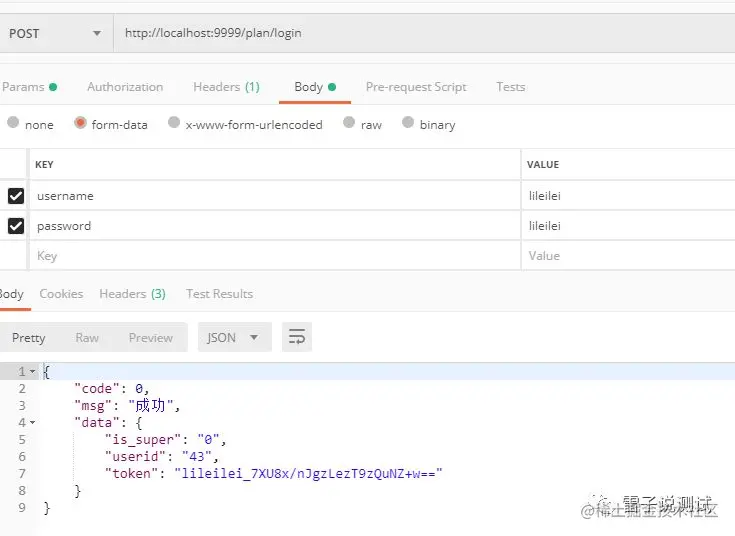This screenshot has width=735, height=536.
Task: Open the Test Results tab
Action: coord(219,294)
